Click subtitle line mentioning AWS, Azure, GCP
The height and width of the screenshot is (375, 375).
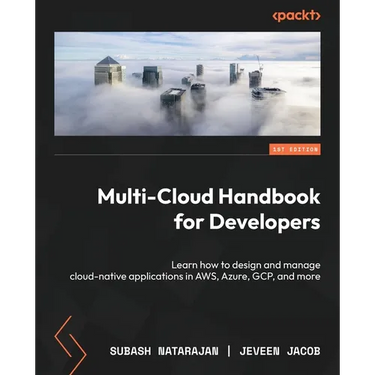[x=195, y=277]
